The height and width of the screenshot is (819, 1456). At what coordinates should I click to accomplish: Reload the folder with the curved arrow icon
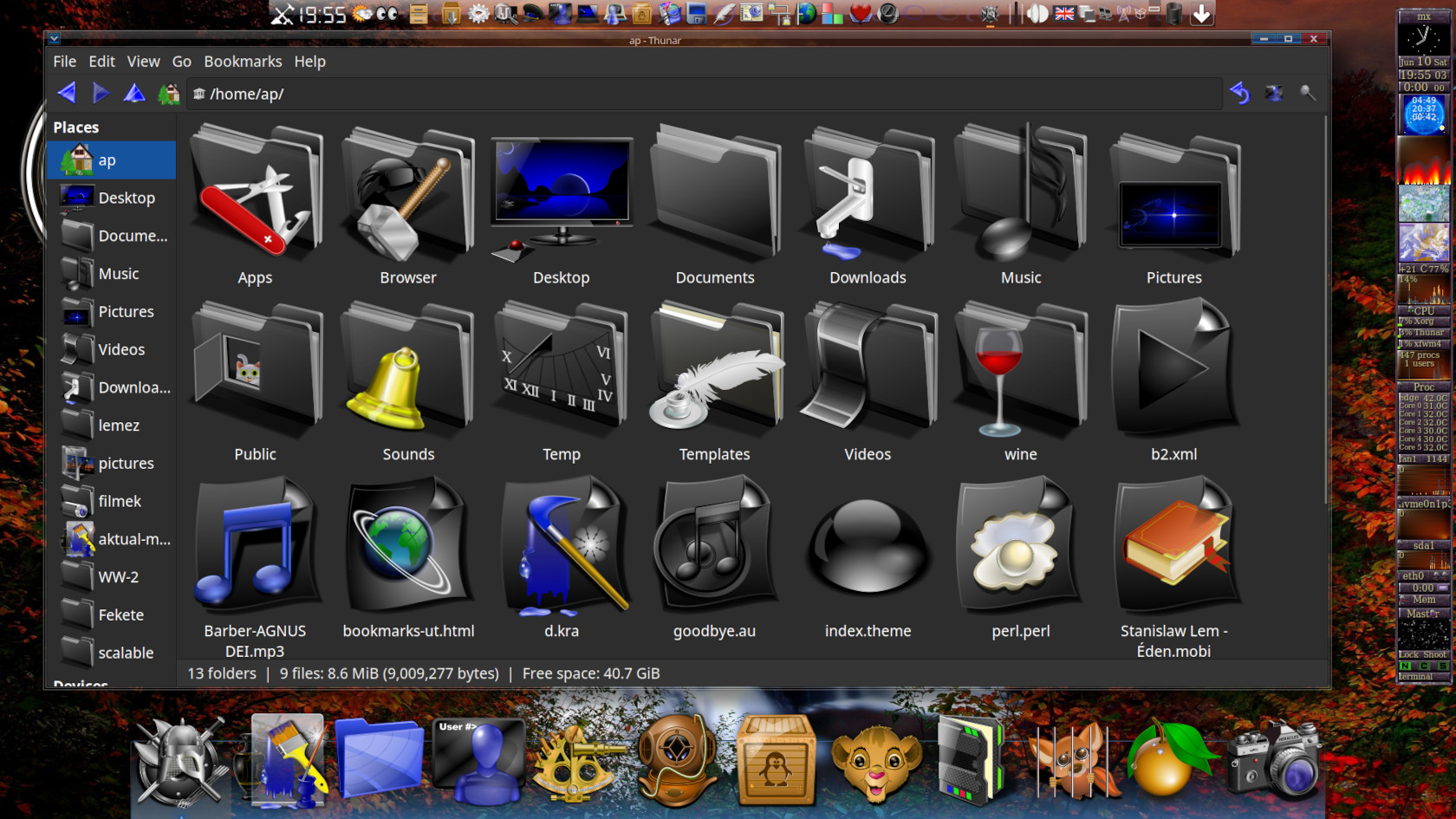tap(1240, 93)
